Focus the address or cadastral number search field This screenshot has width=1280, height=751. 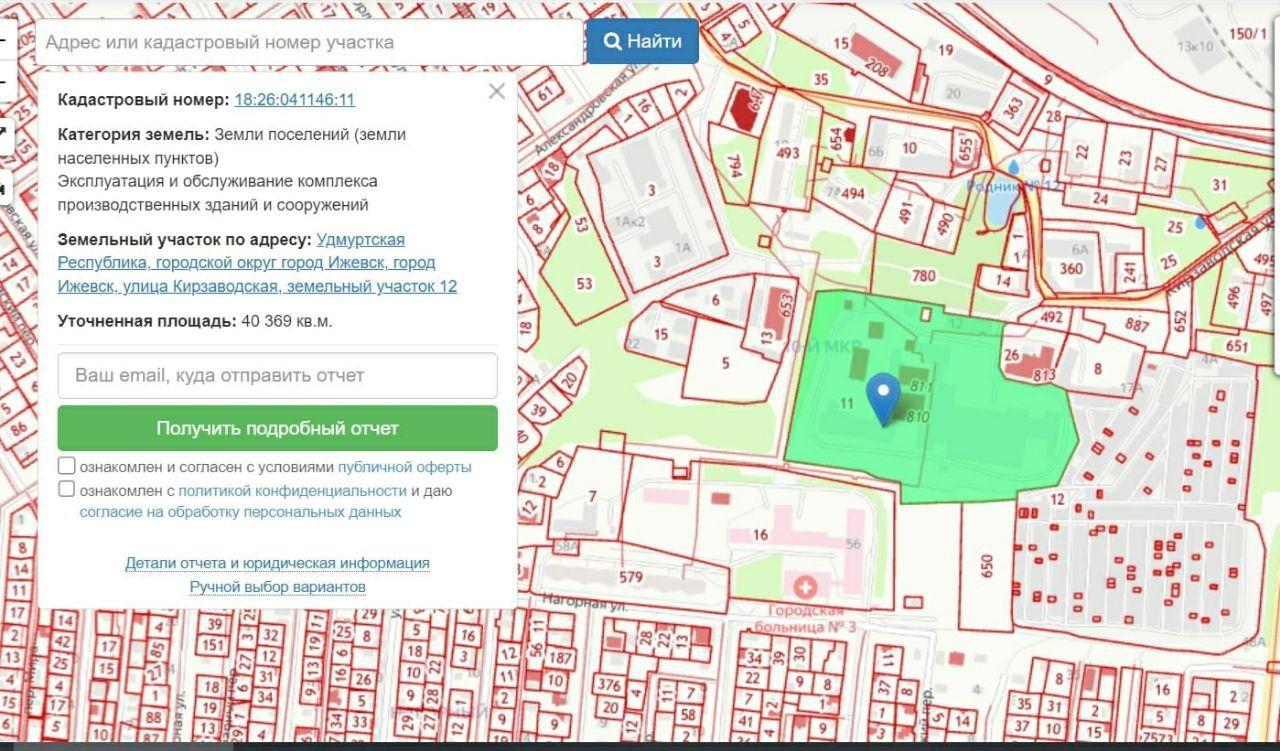[310, 42]
